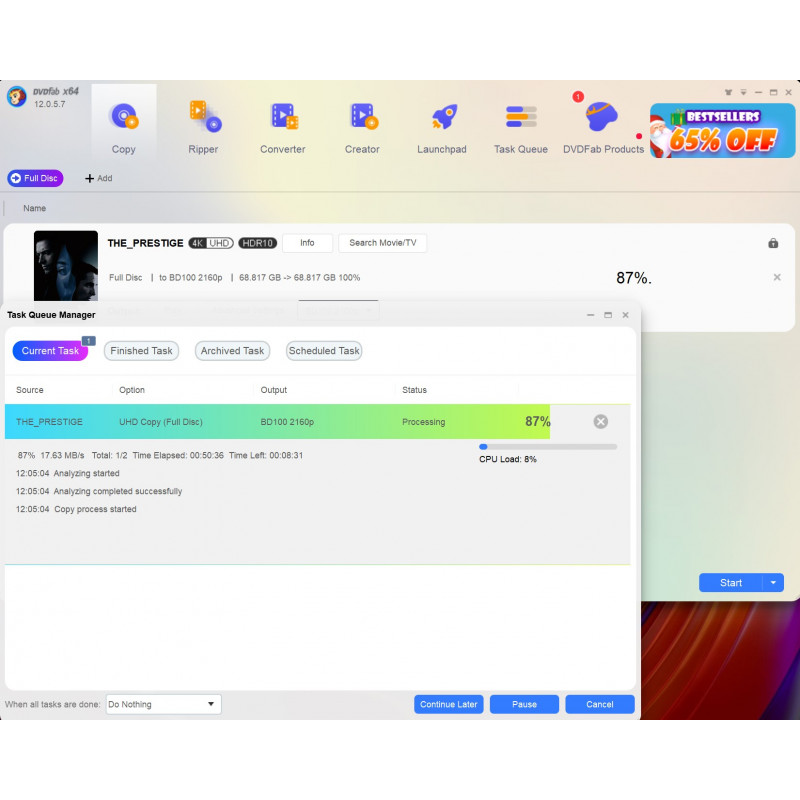Viewport: 800px width, 800px height.
Task: Click the HDR10 badge
Action: coord(258,243)
